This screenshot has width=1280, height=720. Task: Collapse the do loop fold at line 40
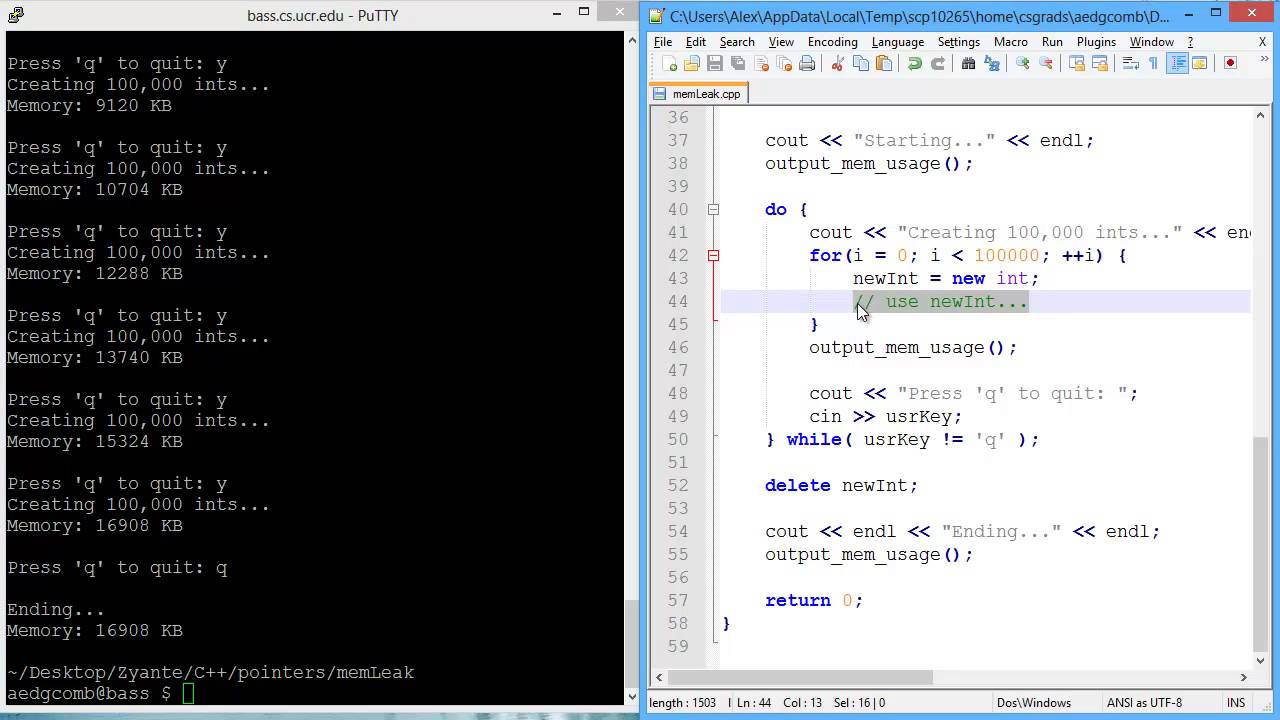[x=713, y=210]
